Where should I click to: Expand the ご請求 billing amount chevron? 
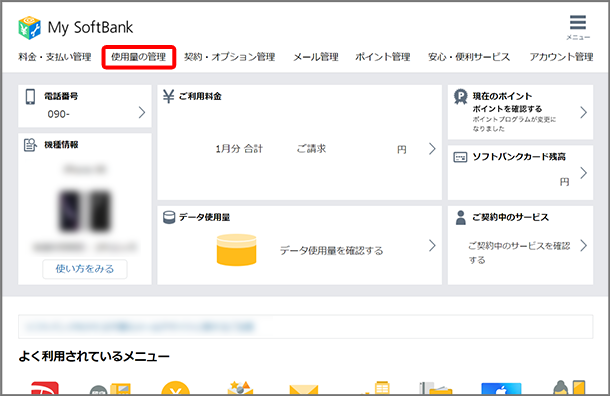pos(432,149)
